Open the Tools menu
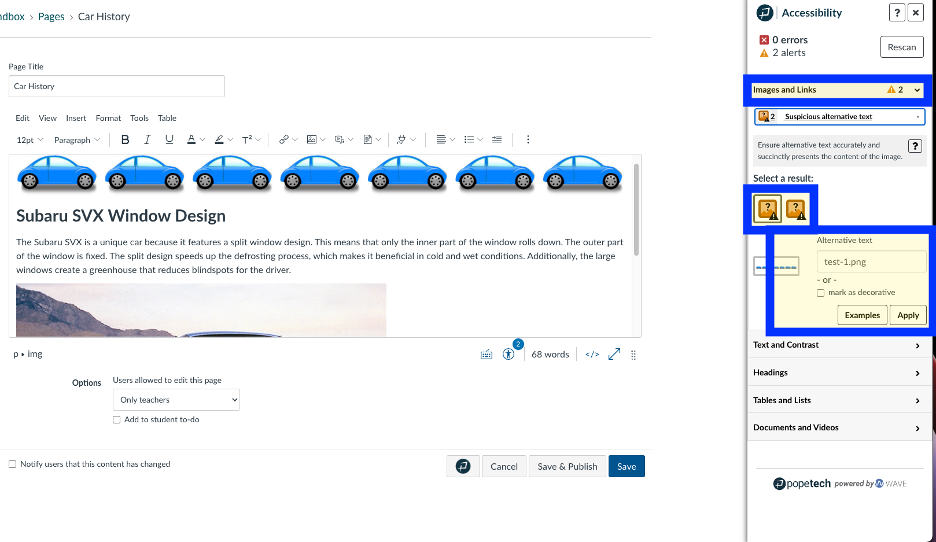 (x=139, y=118)
